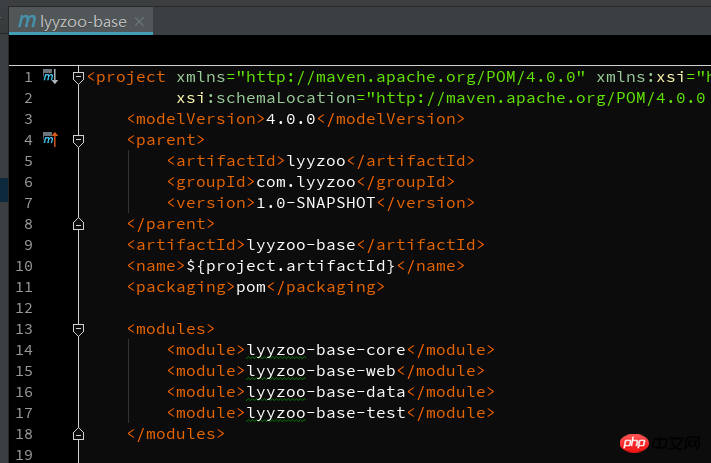The width and height of the screenshot is (711, 463).
Task: Click the php中文网 watermark logo
Action: pos(661,443)
